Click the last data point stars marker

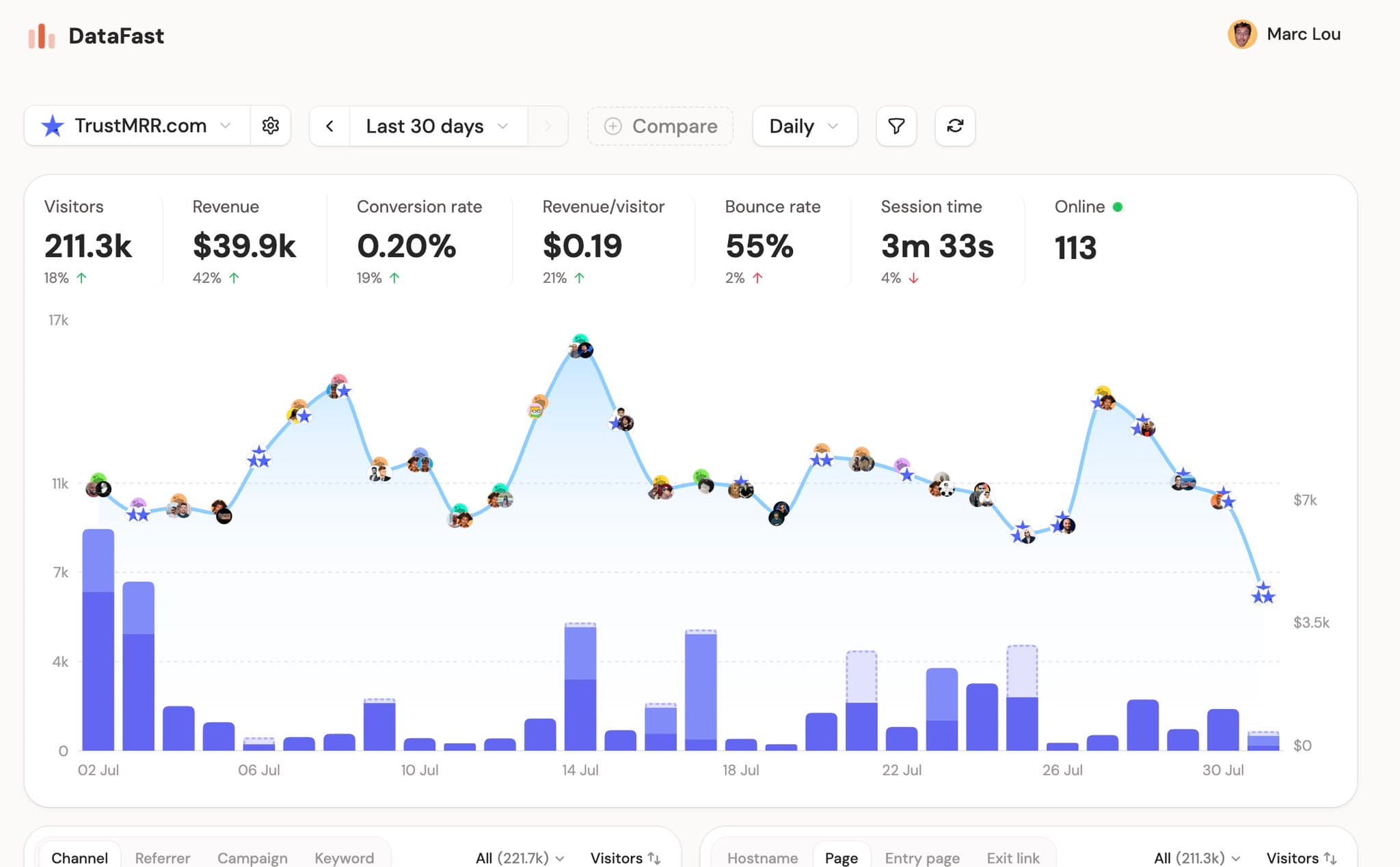point(1263,592)
